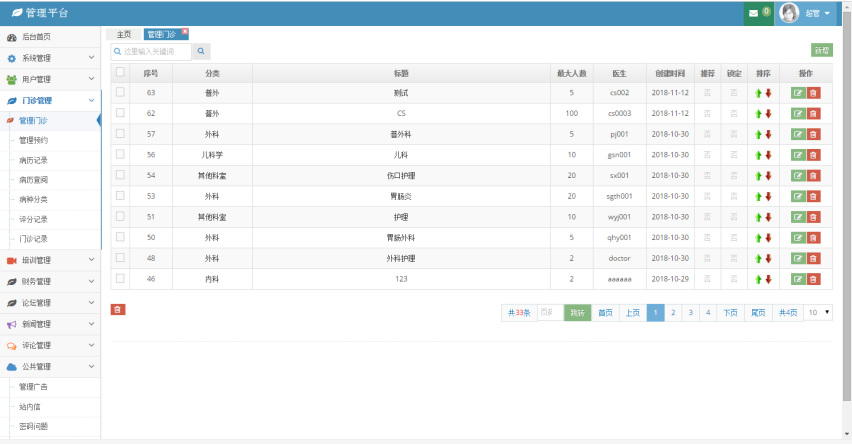
Task: Move row 57 down with the red arrow
Action: coord(768,135)
